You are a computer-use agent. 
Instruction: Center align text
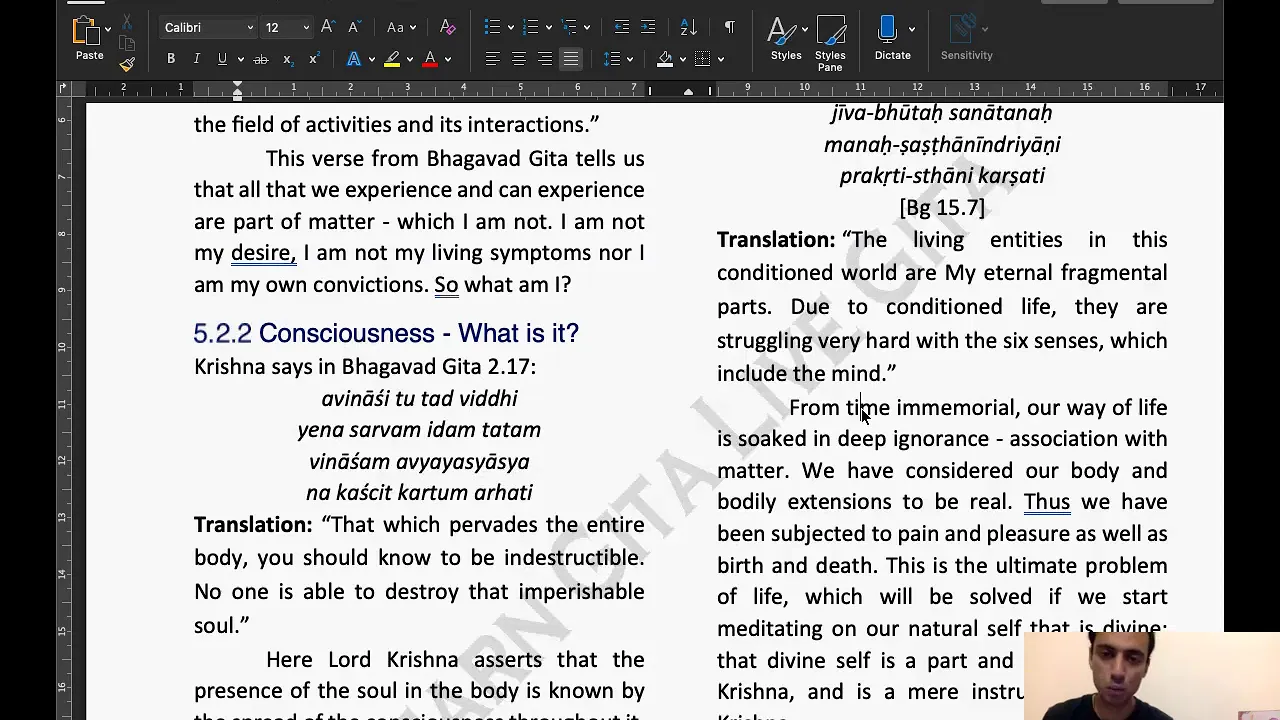(518, 60)
